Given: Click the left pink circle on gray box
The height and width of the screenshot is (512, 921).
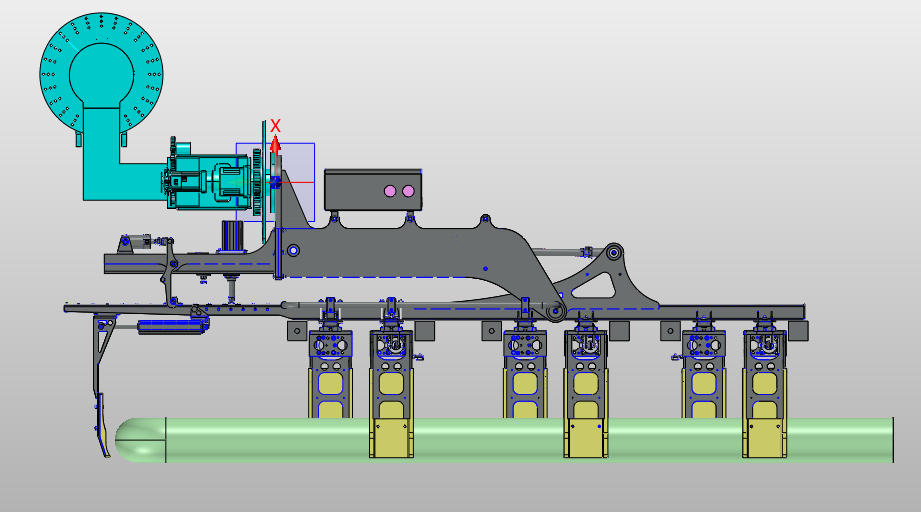Looking at the screenshot, I should point(390,191).
